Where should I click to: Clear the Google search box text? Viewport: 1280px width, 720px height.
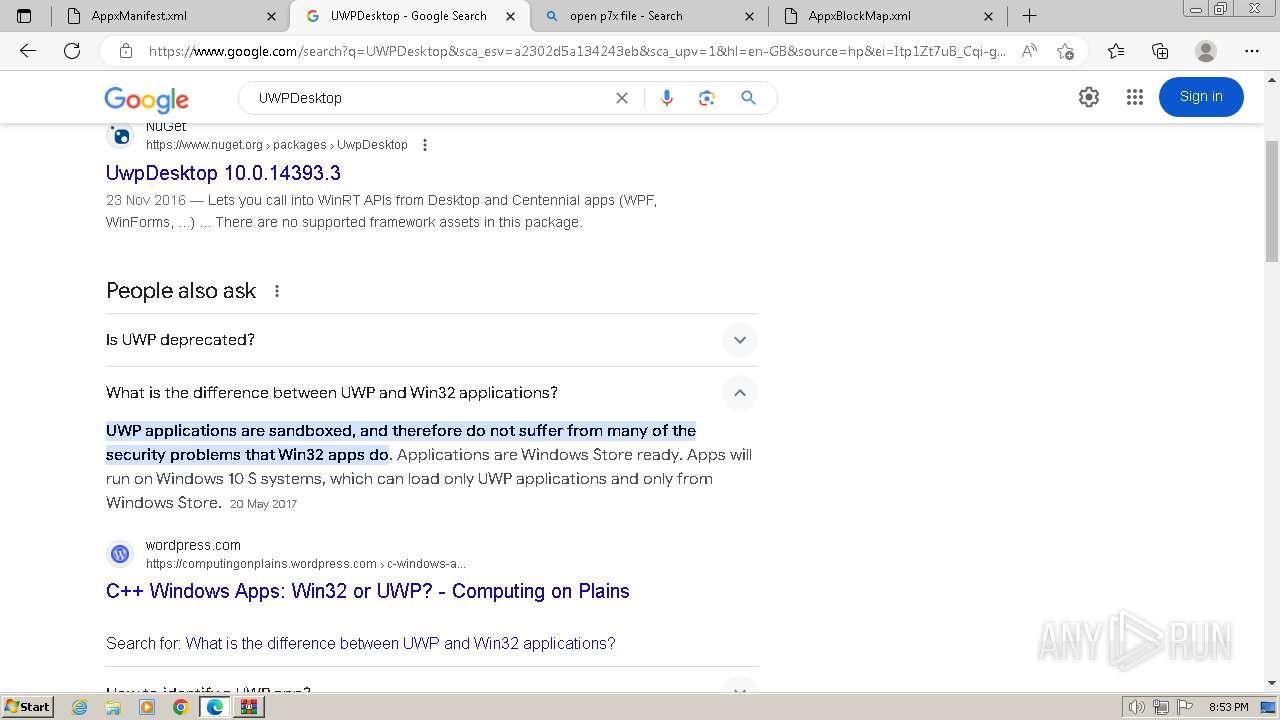622,98
